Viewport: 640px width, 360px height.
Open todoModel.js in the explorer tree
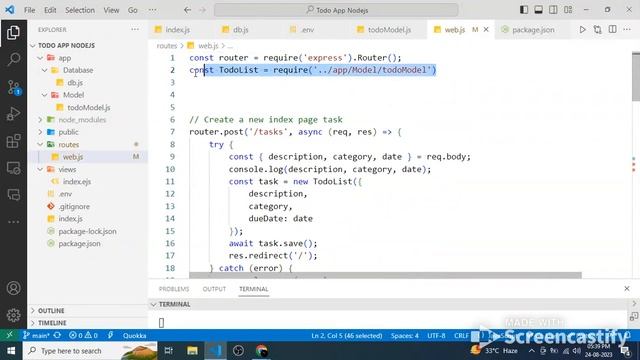coord(89,107)
